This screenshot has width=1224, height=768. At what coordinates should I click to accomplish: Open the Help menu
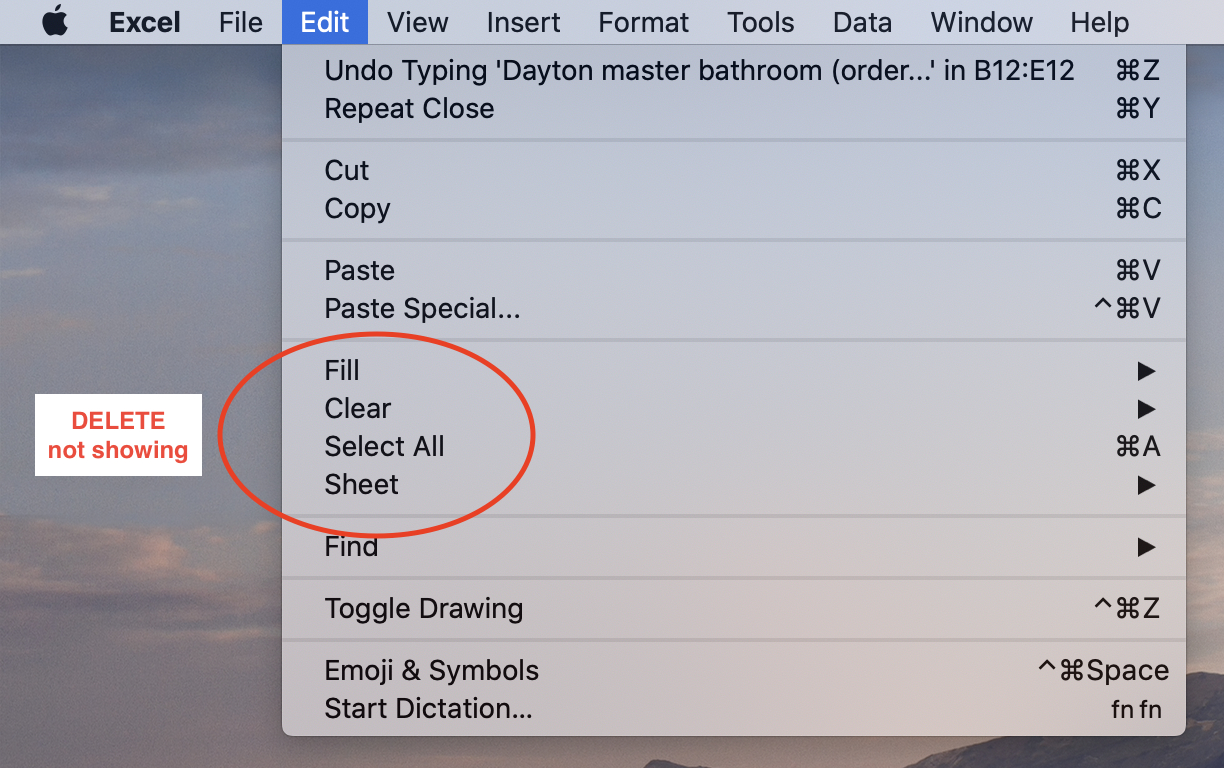(x=1099, y=22)
